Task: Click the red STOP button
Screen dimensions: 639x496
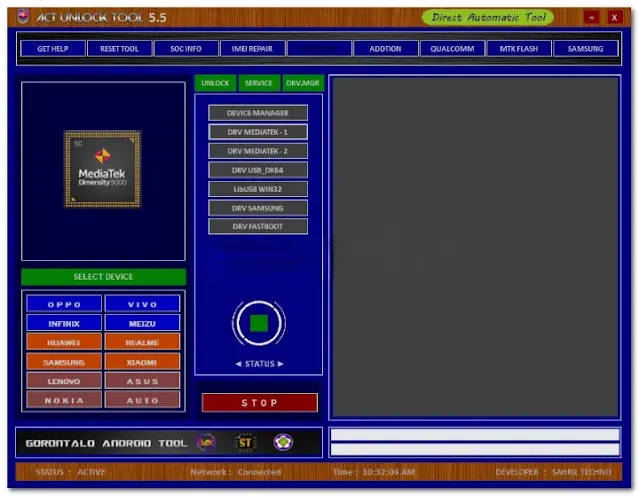Action: 260,403
